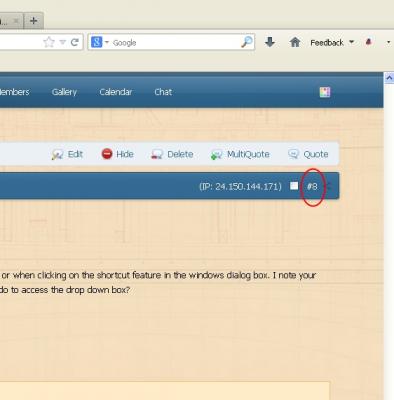Edit this post
The width and height of the screenshot is (394, 400).
coord(67,154)
